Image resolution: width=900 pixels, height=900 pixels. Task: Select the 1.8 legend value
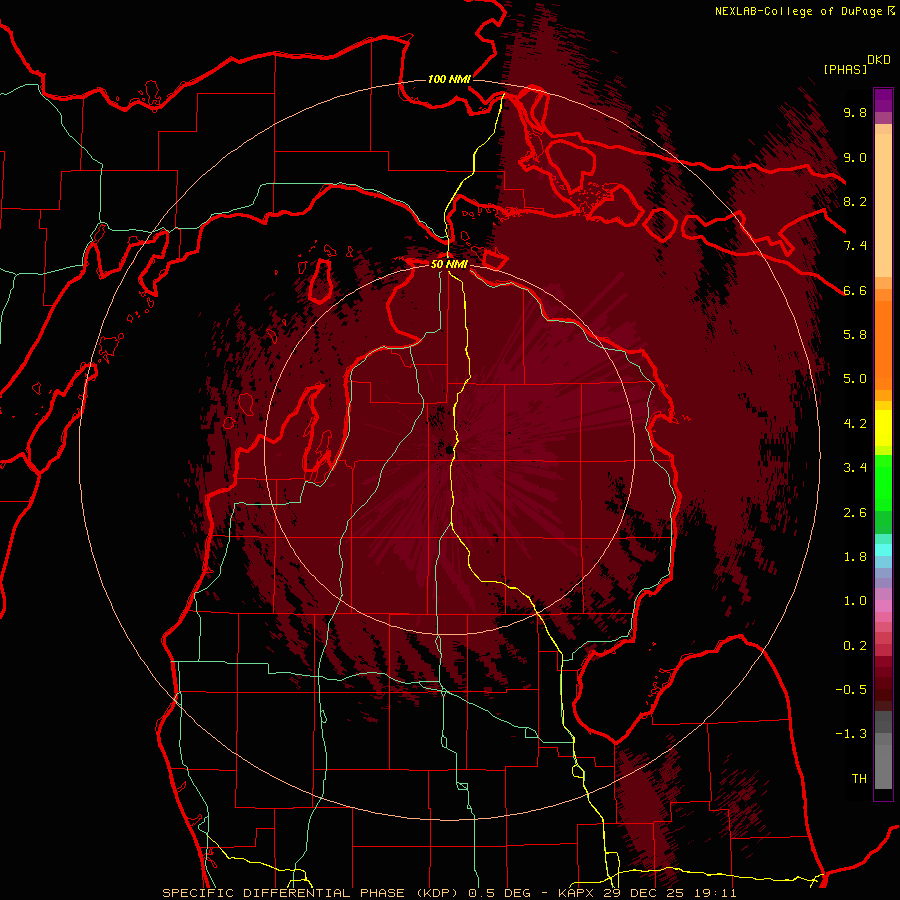coord(855,557)
